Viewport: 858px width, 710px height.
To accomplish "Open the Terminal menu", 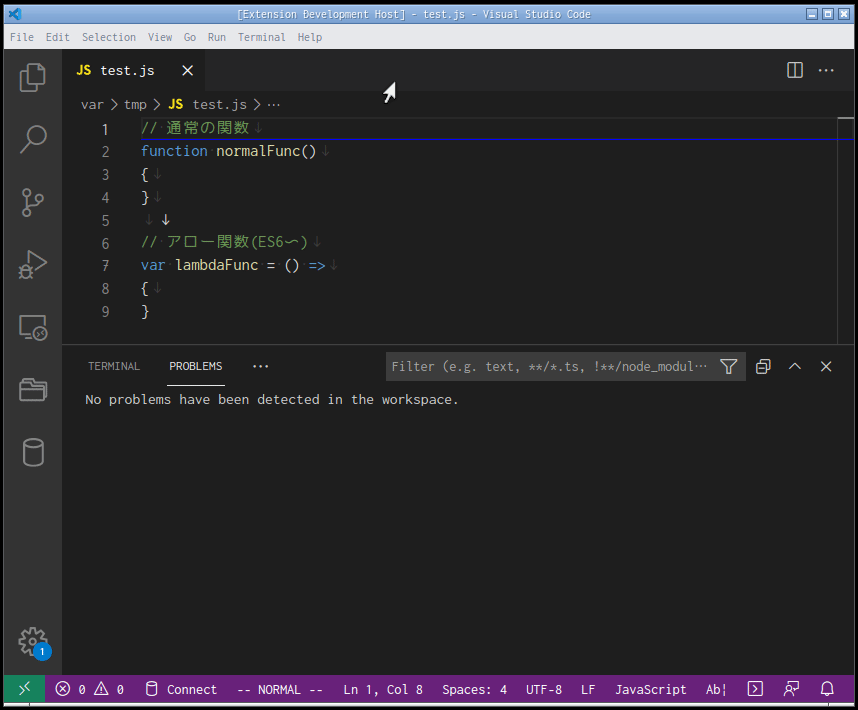I will click(x=262, y=37).
